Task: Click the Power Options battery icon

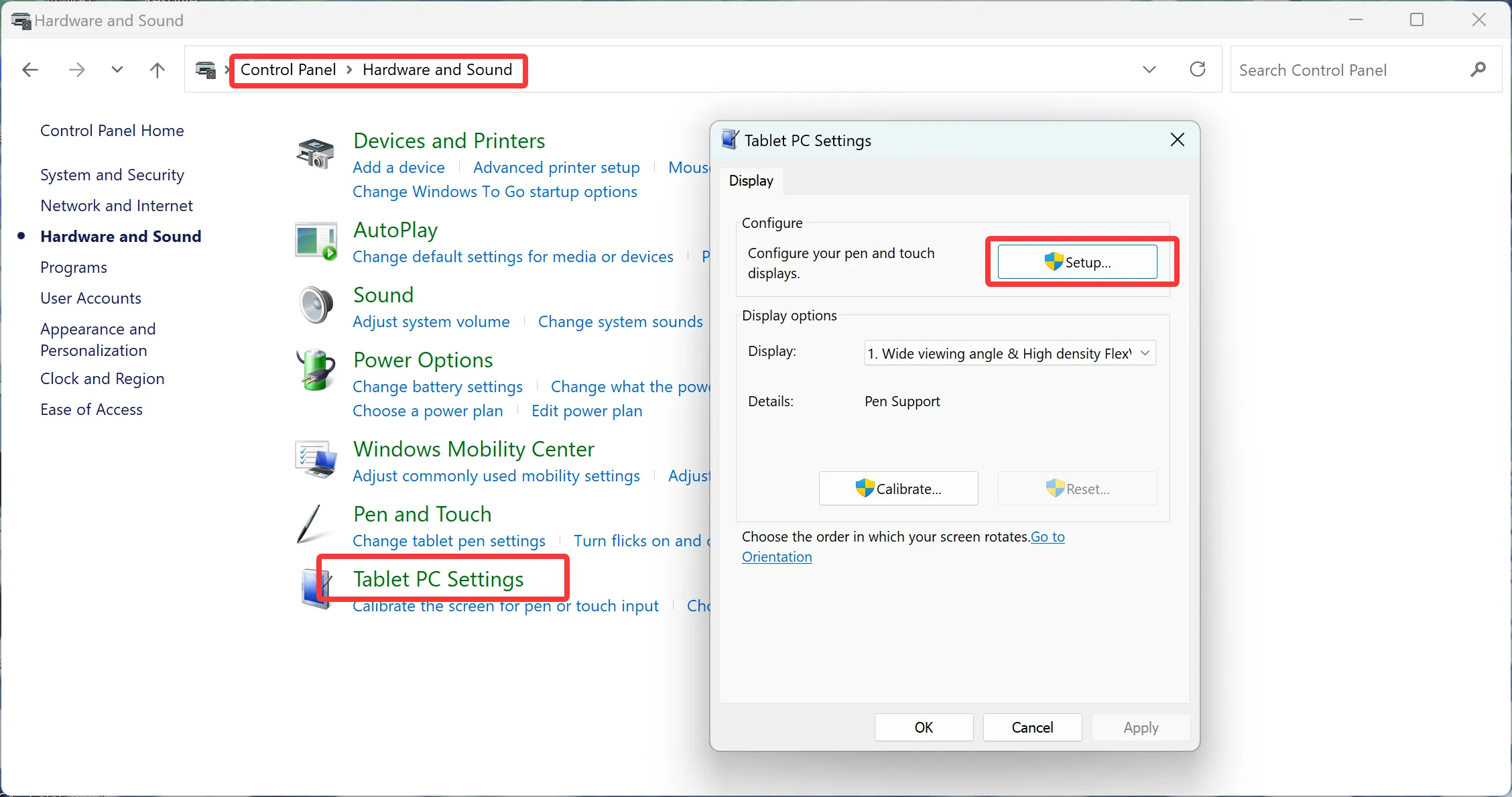Action: 316,369
